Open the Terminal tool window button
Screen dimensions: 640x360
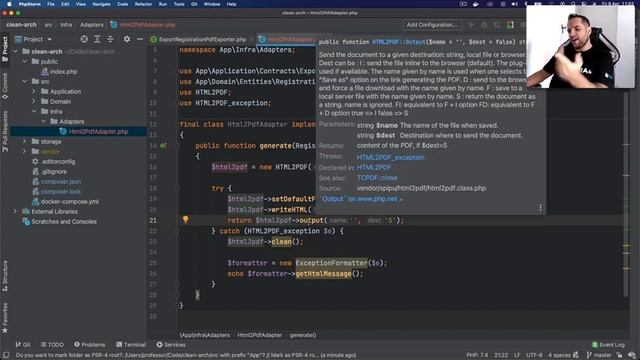(x=131, y=345)
